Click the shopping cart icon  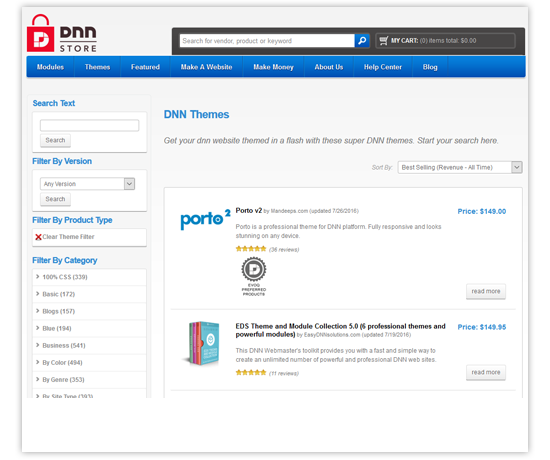(x=384, y=41)
